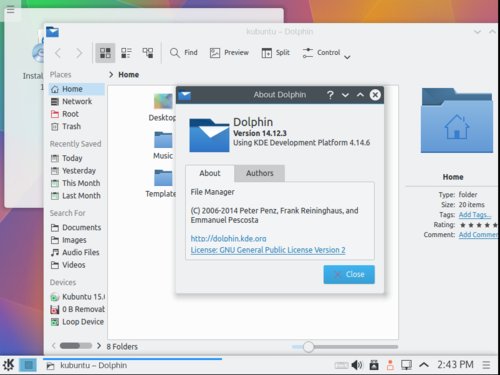This screenshot has width=500, height=375.
Task: Switch to Compact view mode
Action: pyautogui.click(x=126, y=53)
